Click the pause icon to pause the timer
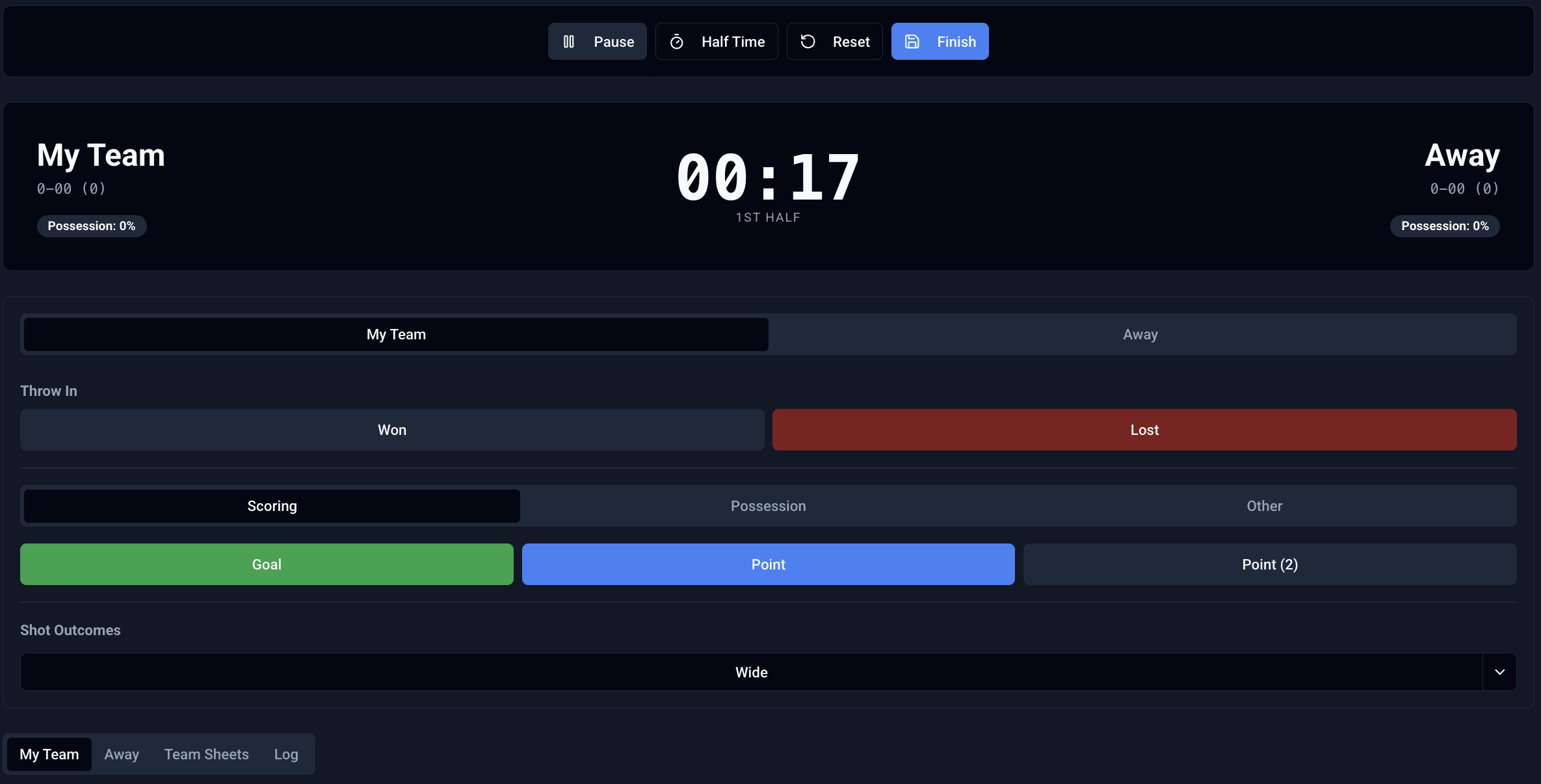Image resolution: width=1541 pixels, height=784 pixels. pos(569,41)
